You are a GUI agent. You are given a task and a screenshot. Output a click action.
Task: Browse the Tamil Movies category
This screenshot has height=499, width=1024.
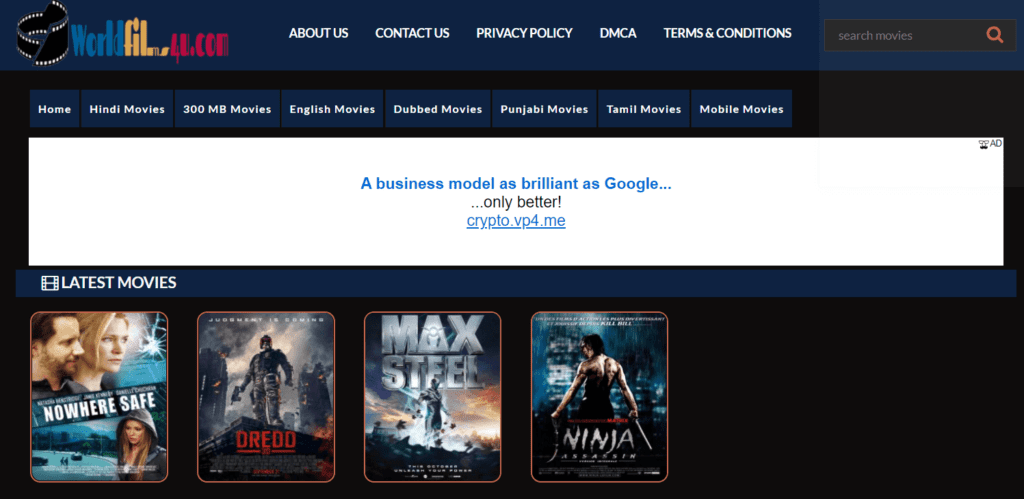(x=644, y=109)
